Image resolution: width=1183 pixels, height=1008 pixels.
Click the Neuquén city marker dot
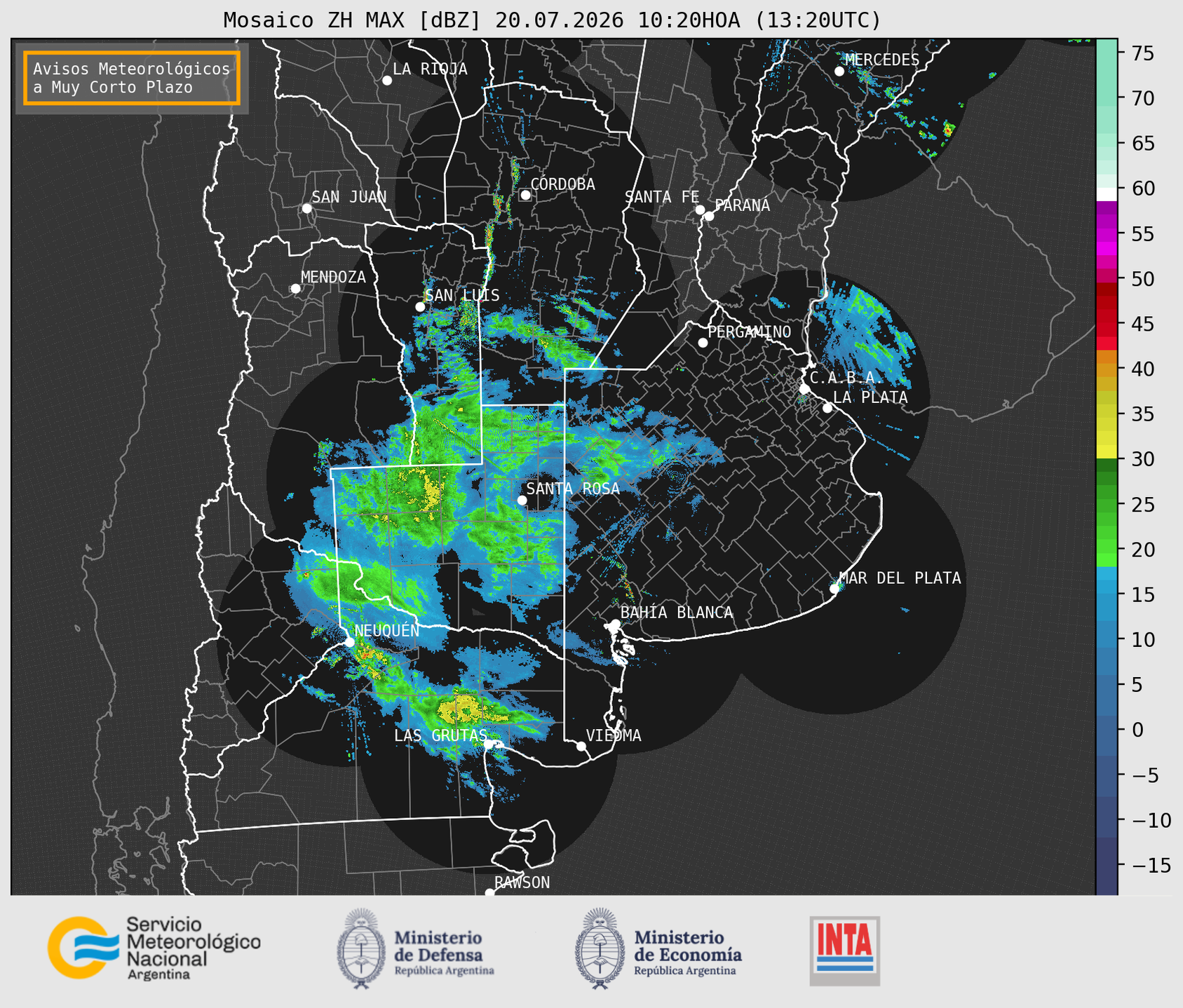click(349, 642)
